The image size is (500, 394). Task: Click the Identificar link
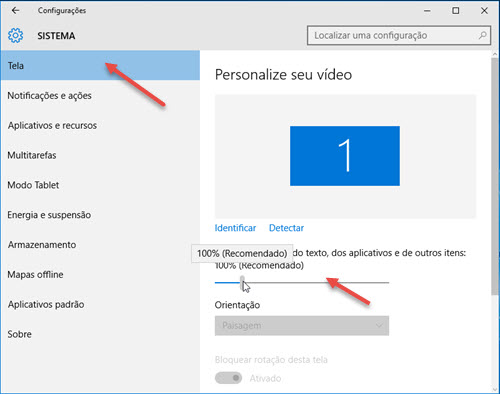235,228
